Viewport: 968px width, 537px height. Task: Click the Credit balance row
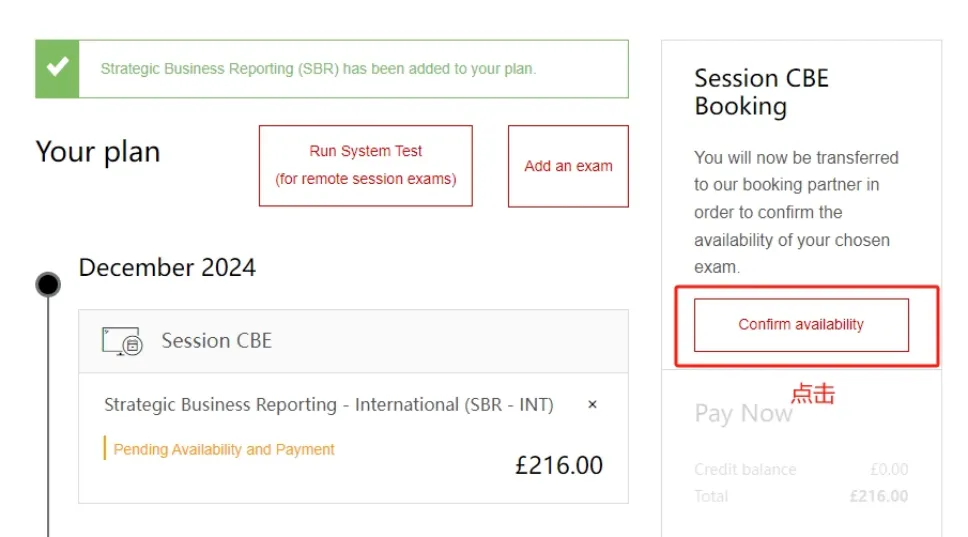pos(801,470)
